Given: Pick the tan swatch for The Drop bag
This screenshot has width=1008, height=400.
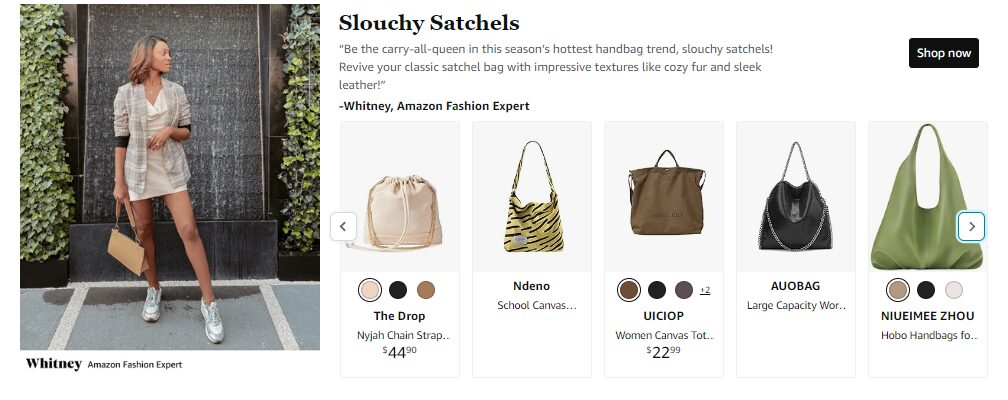Looking at the screenshot, I should pyautogui.click(x=426, y=290).
